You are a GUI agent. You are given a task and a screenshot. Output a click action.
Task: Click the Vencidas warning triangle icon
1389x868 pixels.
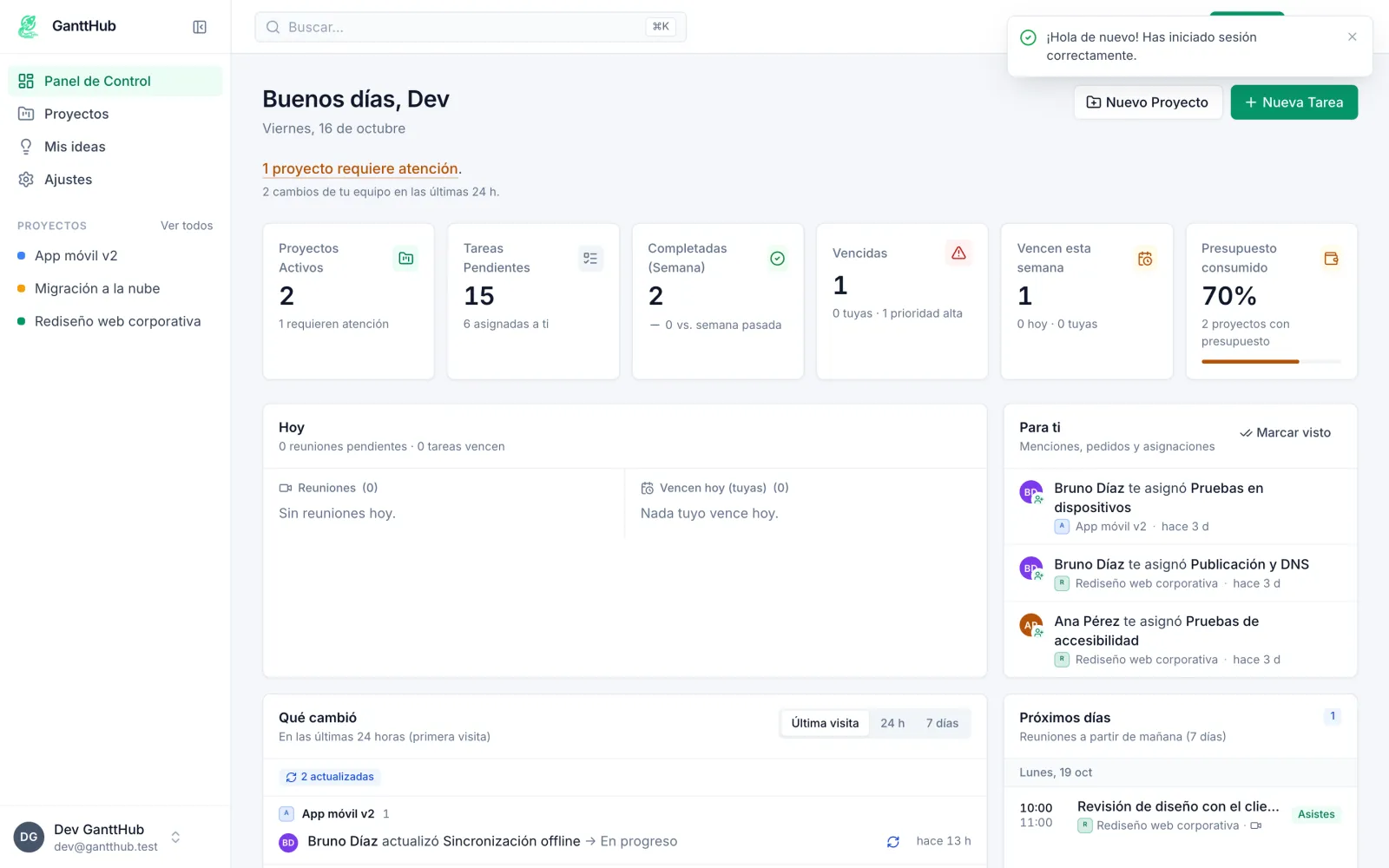pyautogui.click(x=958, y=253)
